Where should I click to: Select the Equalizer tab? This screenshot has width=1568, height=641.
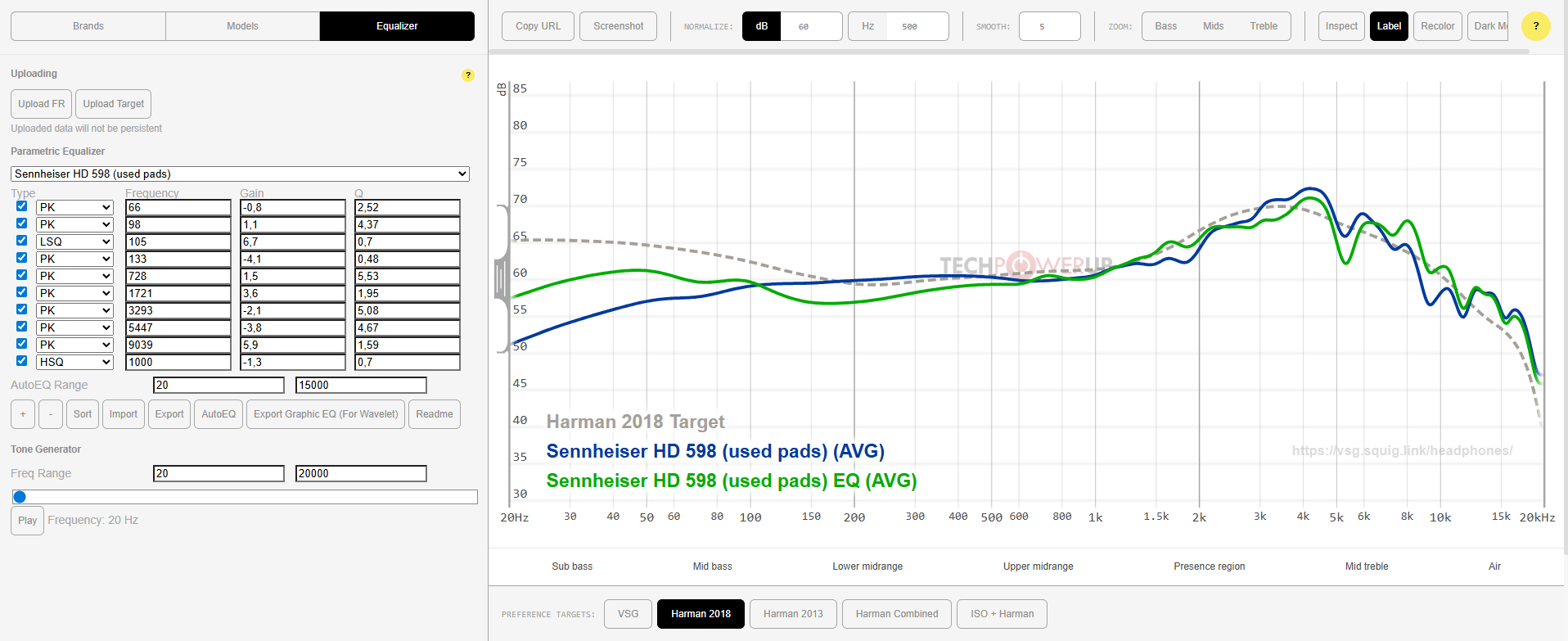397,26
